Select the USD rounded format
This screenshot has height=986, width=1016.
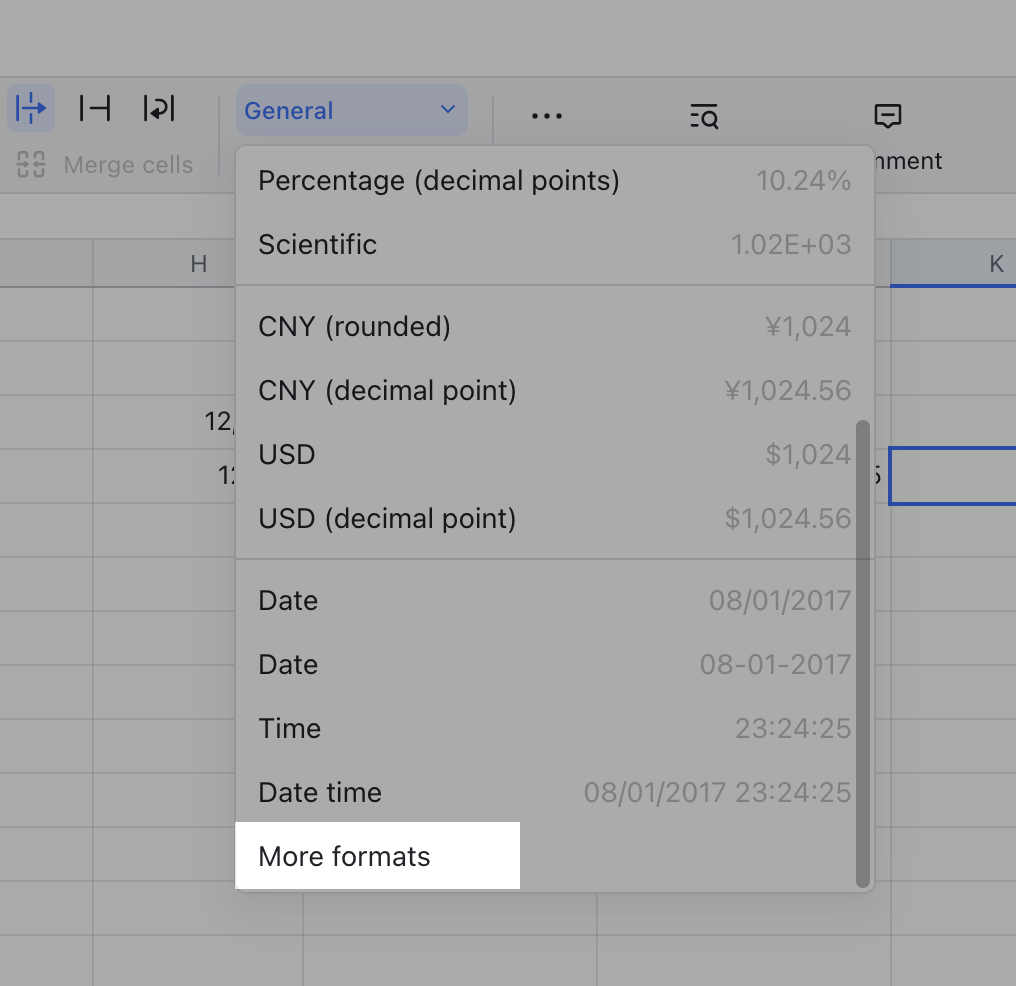click(287, 454)
